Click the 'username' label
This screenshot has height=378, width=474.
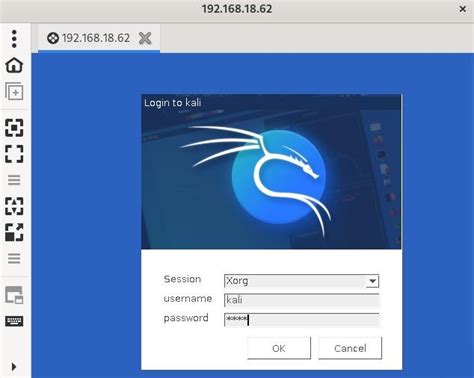pos(188,298)
